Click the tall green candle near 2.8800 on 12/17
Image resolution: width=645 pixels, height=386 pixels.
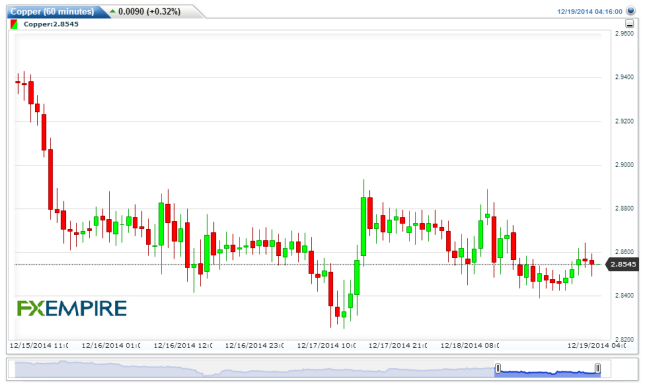coord(363,226)
